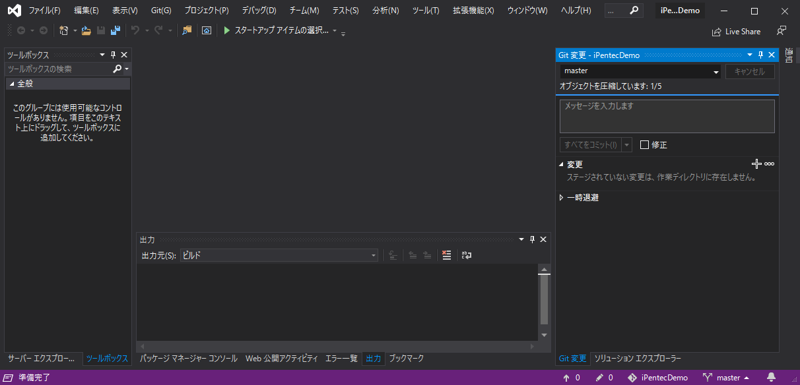The width and height of the screenshot is (800, 385).
Task: Click Clear All in Output toolbar
Action: tap(446, 255)
